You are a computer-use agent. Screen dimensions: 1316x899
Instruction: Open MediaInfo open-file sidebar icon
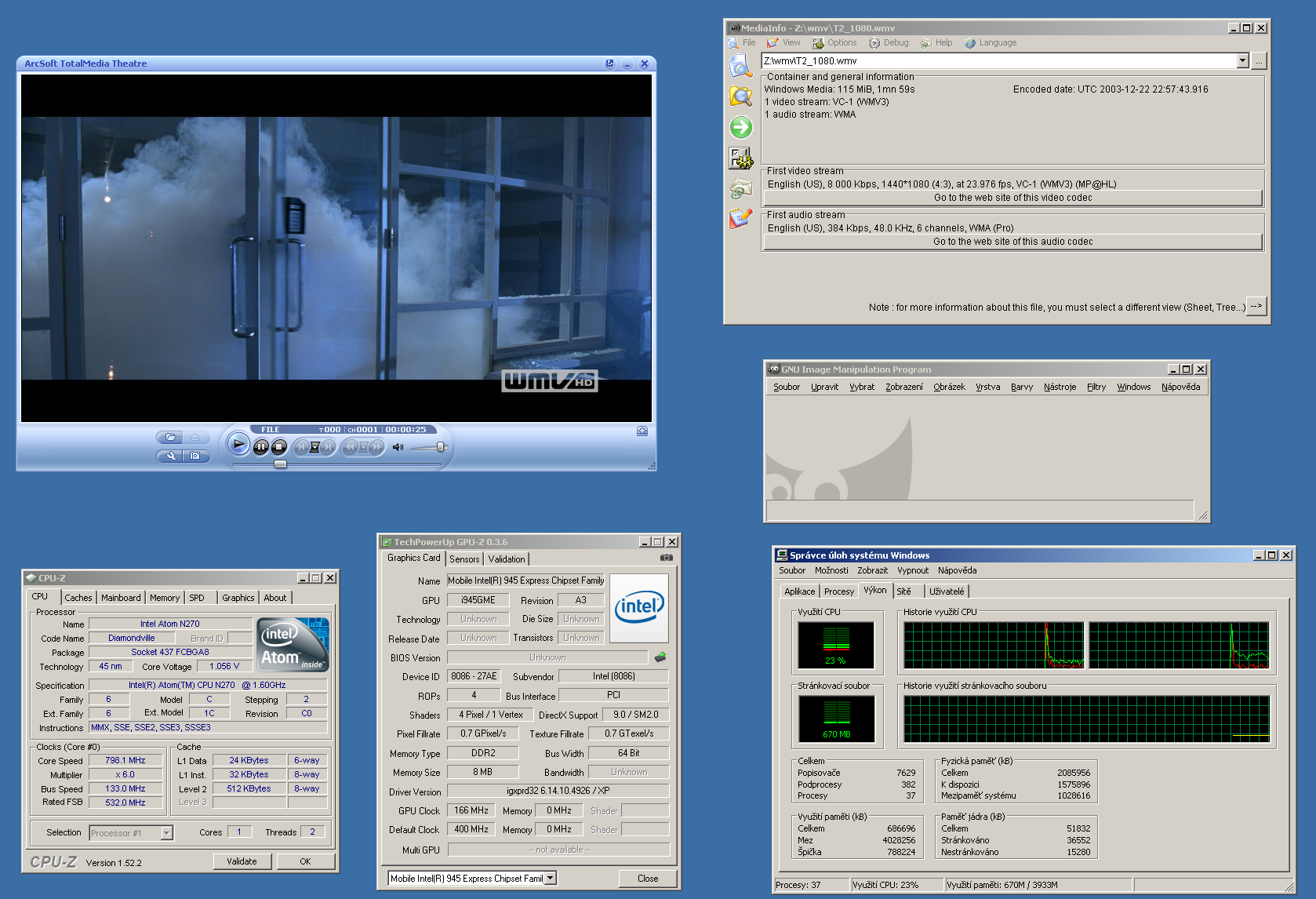(740, 66)
